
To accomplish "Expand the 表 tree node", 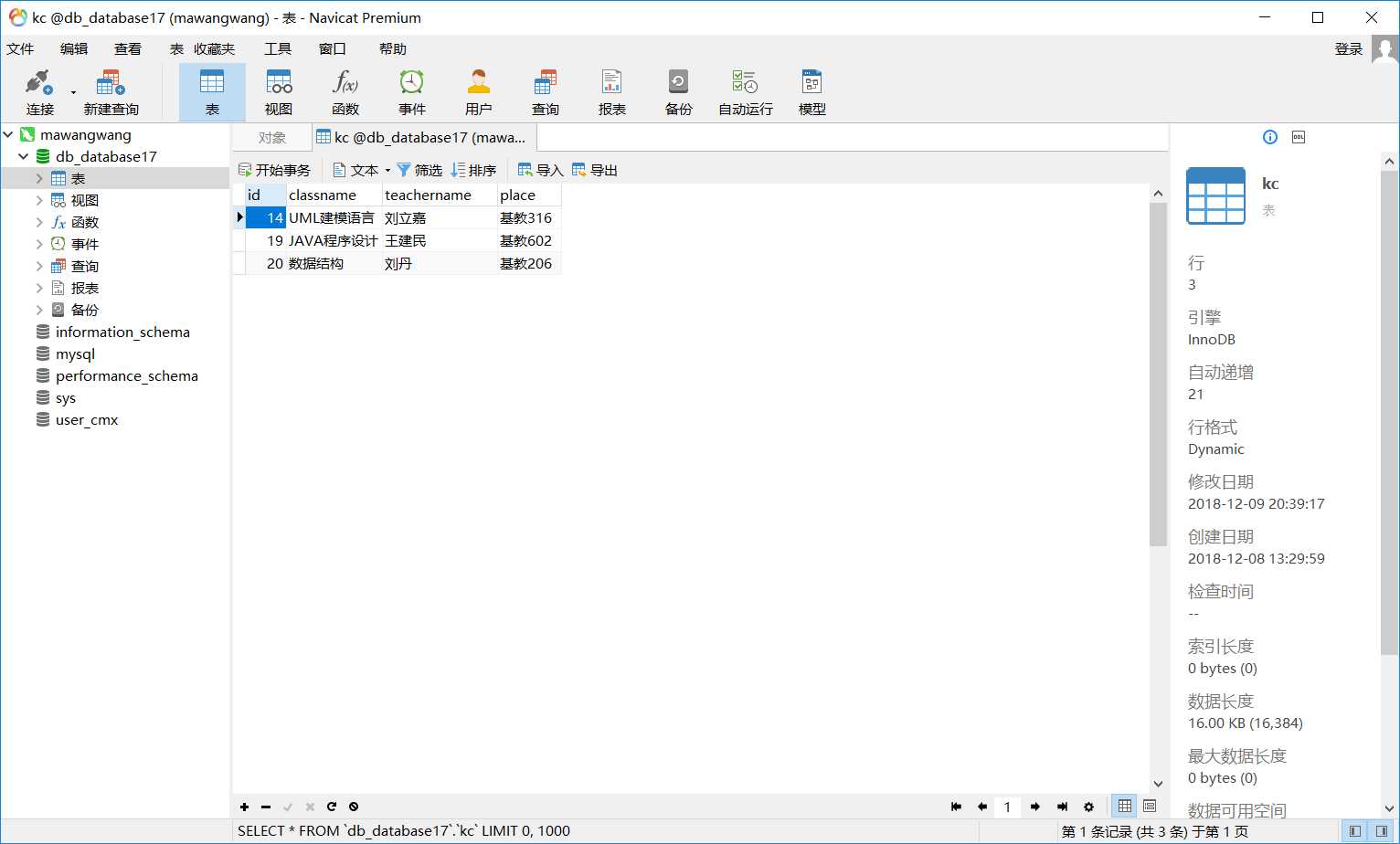I will pos(39,178).
